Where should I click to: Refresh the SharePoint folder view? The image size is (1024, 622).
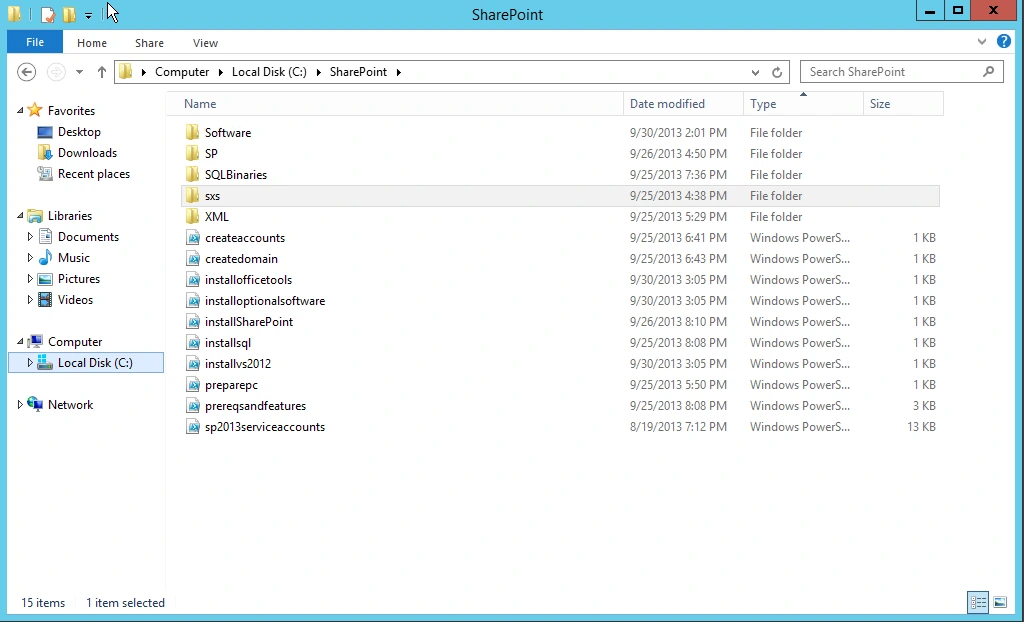(x=776, y=73)
